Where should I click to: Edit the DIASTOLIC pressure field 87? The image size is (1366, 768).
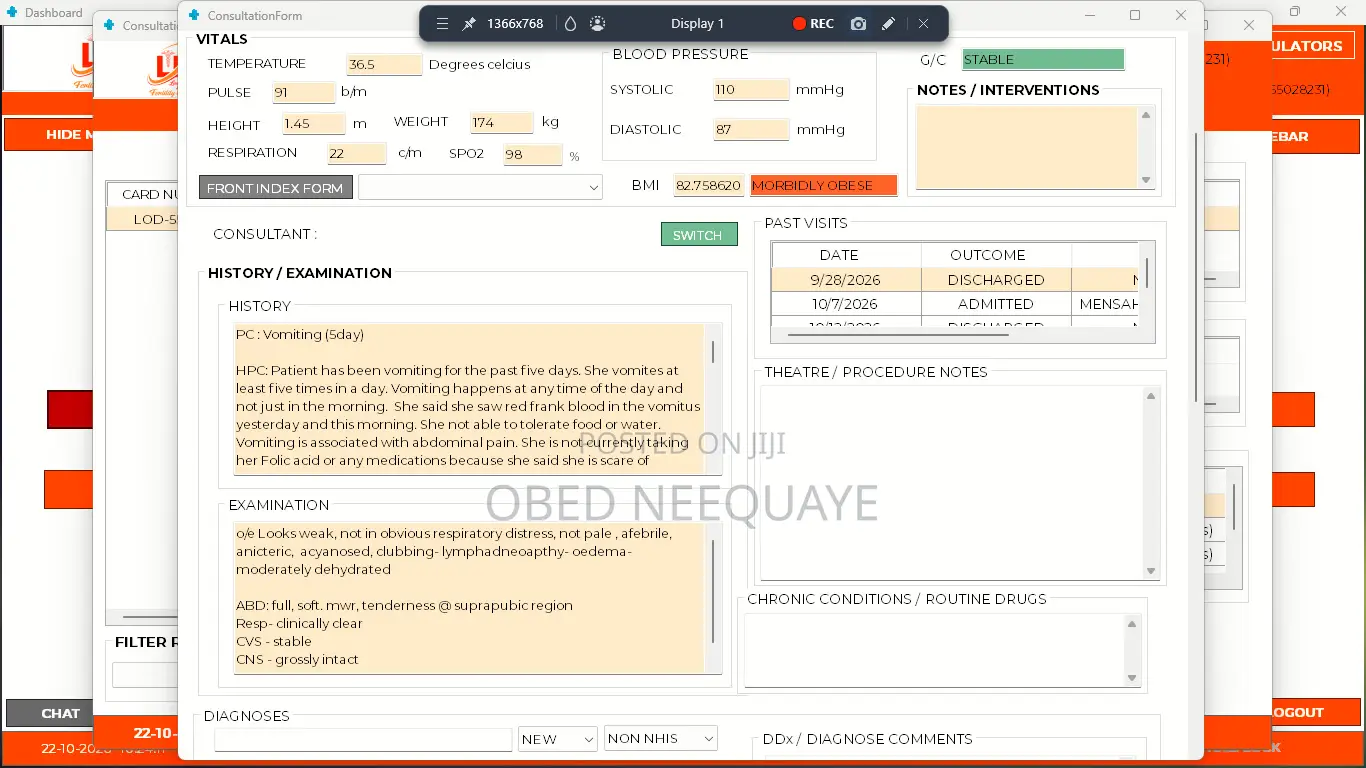(751, 130)
